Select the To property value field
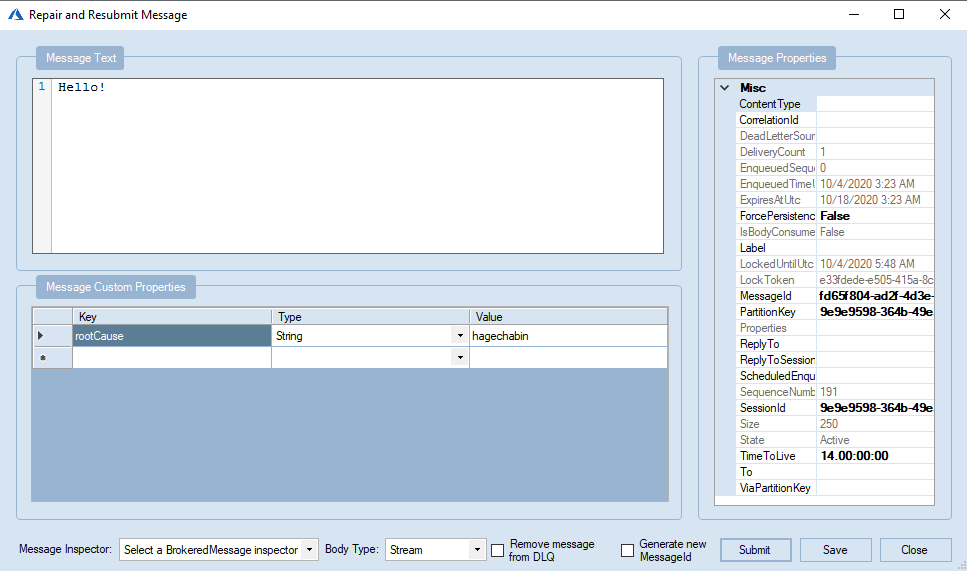Image resolution: width=967 pixels, height=571 pixels. (875, 472)
